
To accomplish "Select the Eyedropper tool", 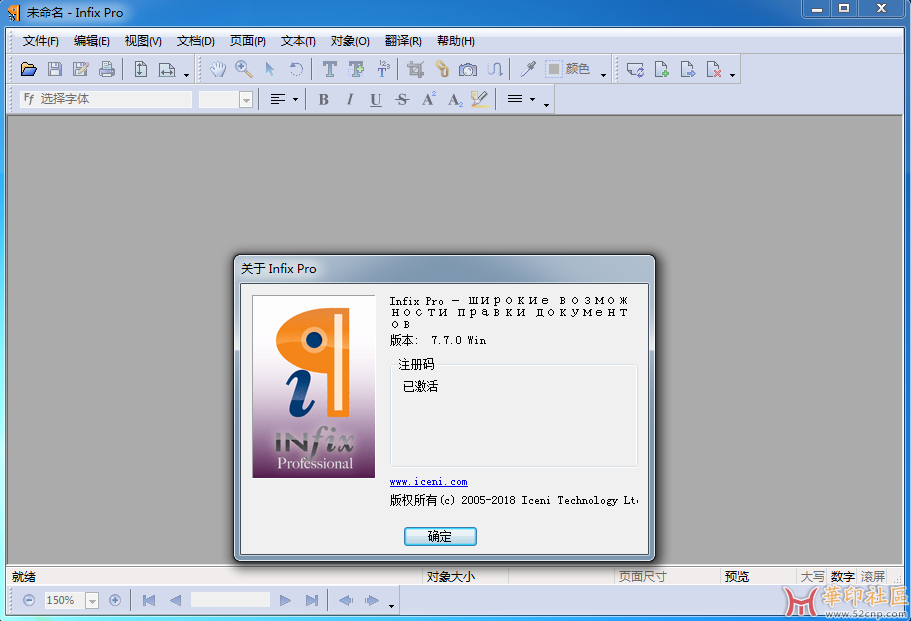I will [x=528, y=70].
